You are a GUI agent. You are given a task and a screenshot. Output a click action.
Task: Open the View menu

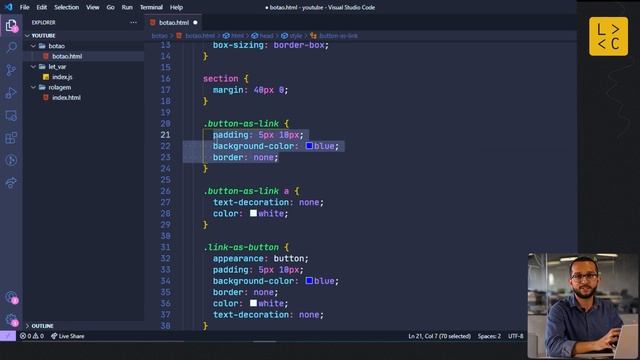click(x=93, y=7)
